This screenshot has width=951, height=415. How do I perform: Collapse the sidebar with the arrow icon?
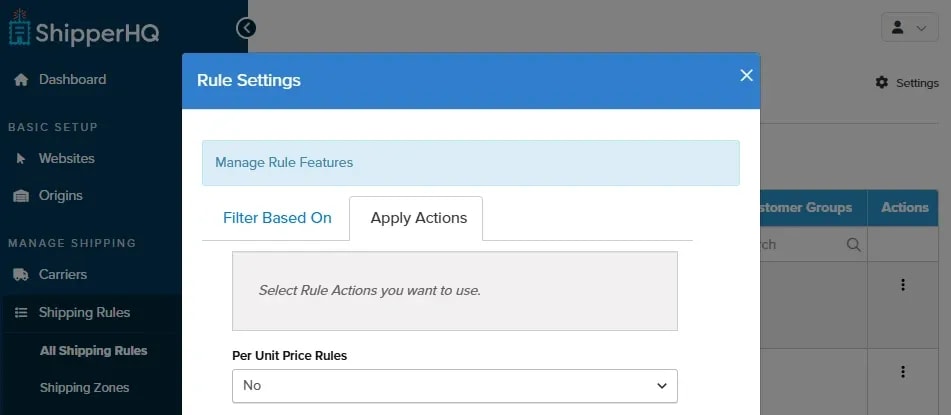tap(246, 28)
